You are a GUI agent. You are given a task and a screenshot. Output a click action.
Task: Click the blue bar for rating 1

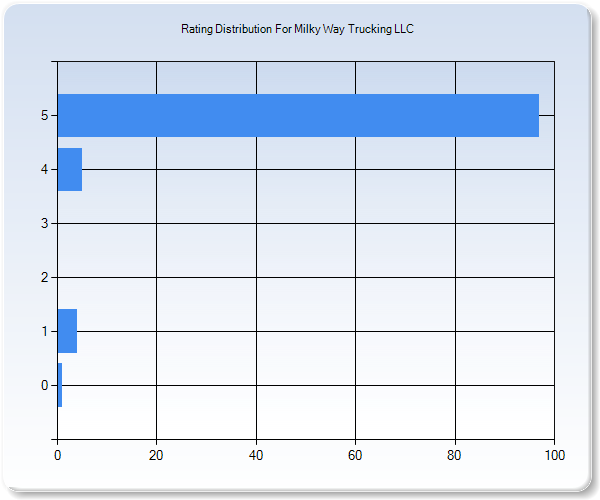coord(67,331)
